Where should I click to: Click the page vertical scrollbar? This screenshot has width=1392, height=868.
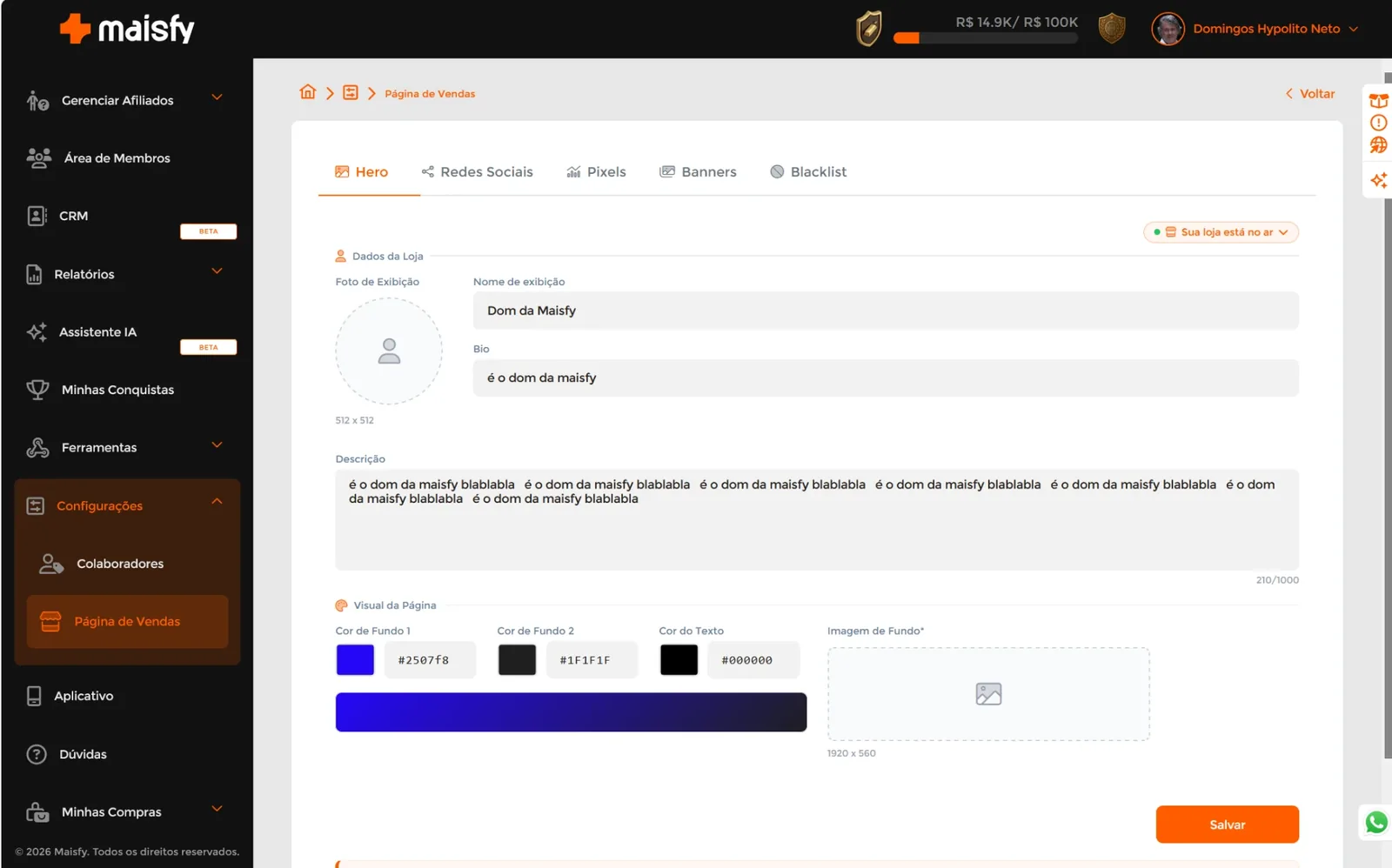tap(1388, 416)
